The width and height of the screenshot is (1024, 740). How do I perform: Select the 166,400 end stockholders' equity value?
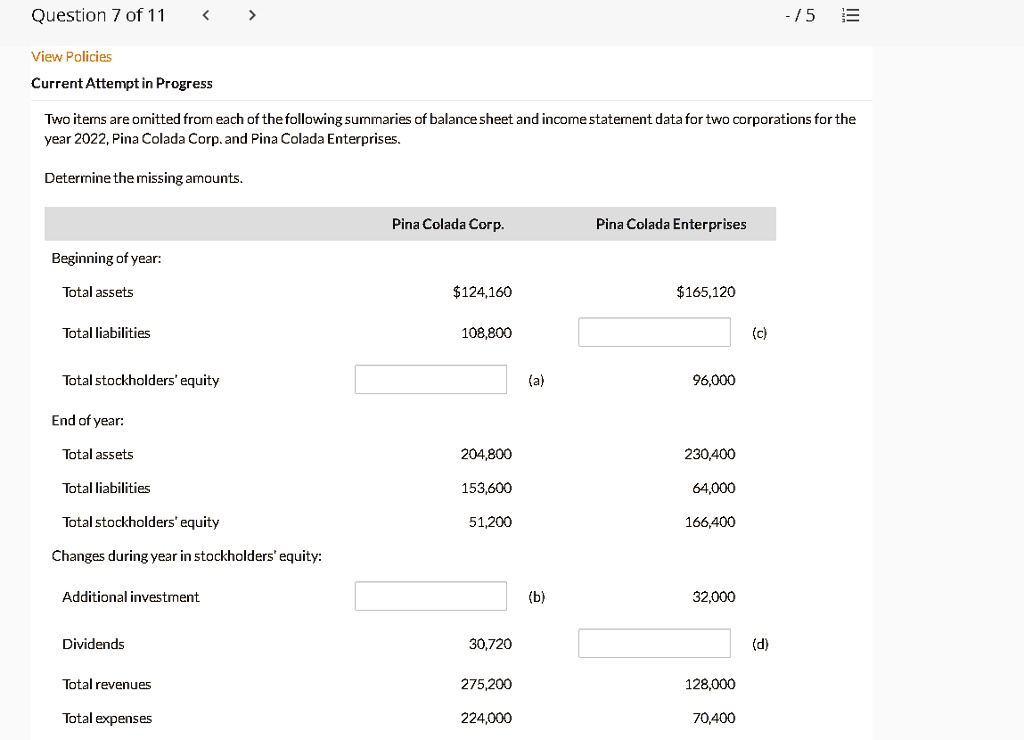click(x=710, y=522)
